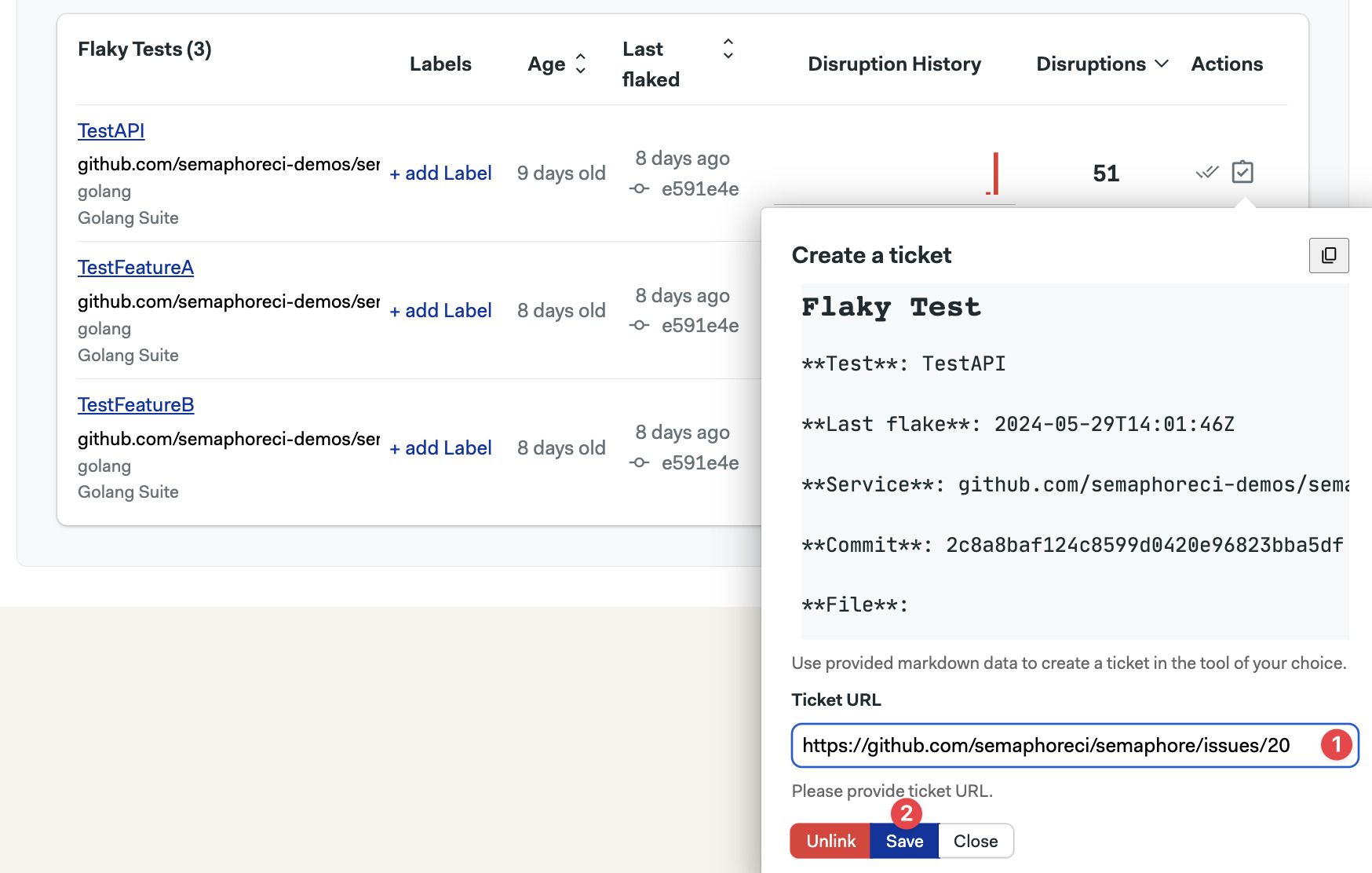
Task: Click the copy markdown icon in ticket panel
Action: point(1329,255)
